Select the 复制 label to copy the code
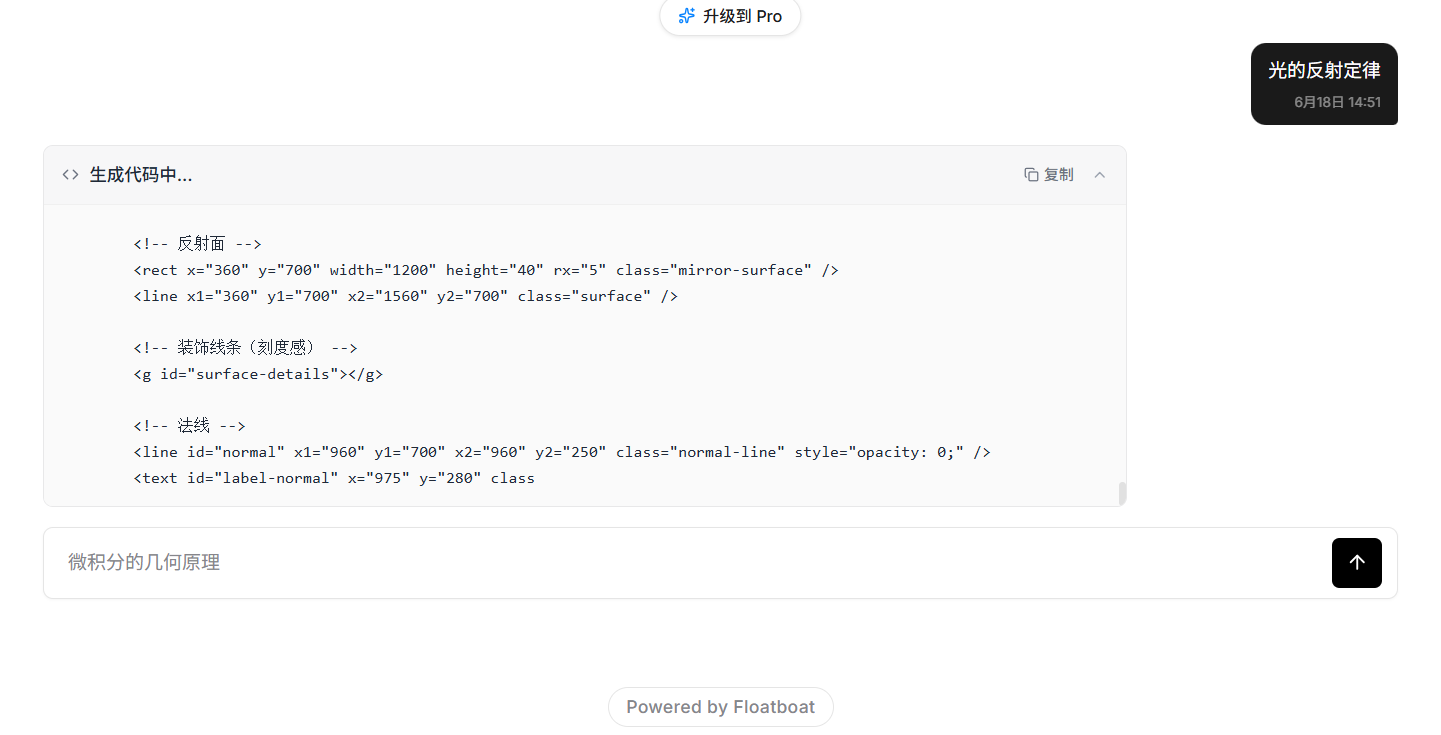This screenshot has width=1441, height=735. pos(1059,175)
